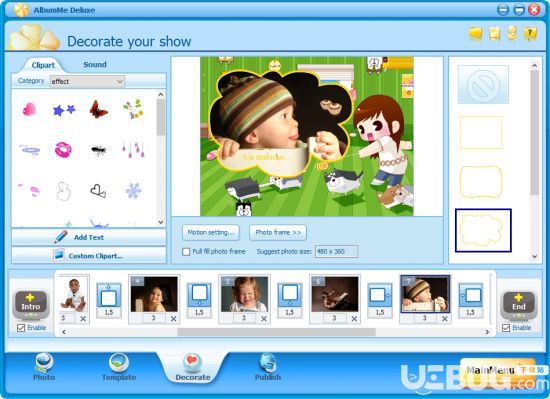The height and width of the screenshot is (399, 550).
Task: Open the yellow folder icon in header
Action: point(476,34)
